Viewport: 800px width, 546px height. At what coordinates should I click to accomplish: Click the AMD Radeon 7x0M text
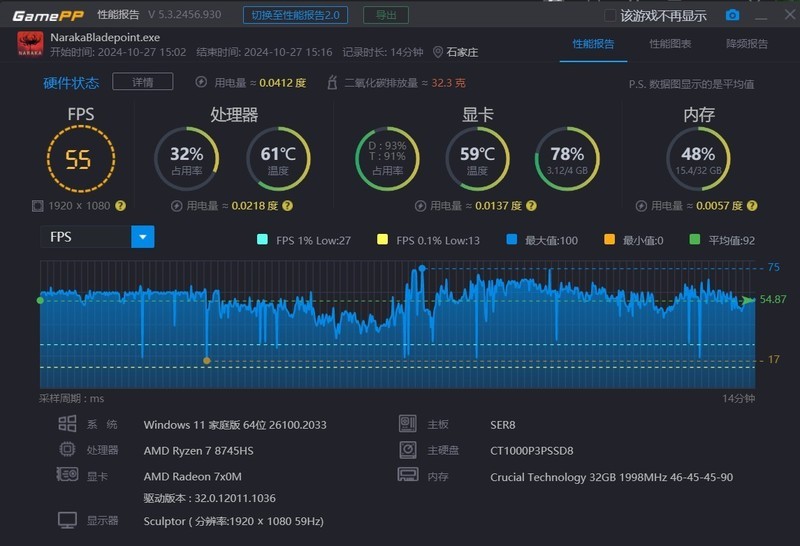click(x=193, y=477)
